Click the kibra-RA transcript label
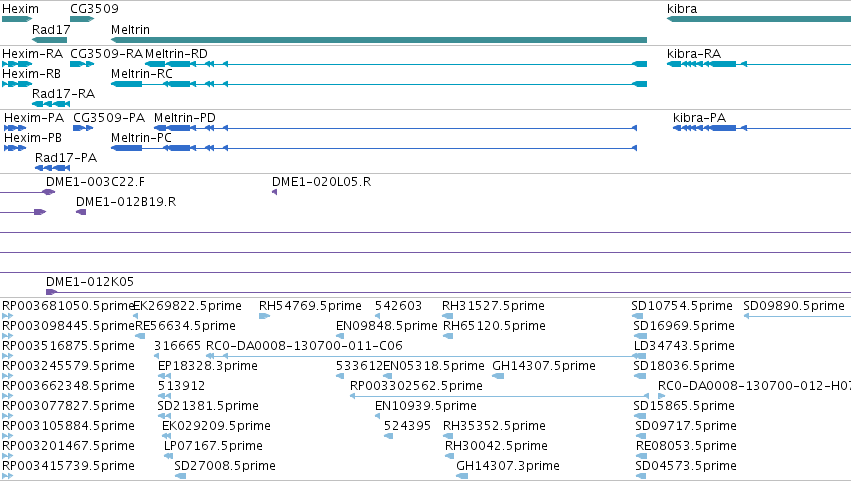 pos(694,54)
